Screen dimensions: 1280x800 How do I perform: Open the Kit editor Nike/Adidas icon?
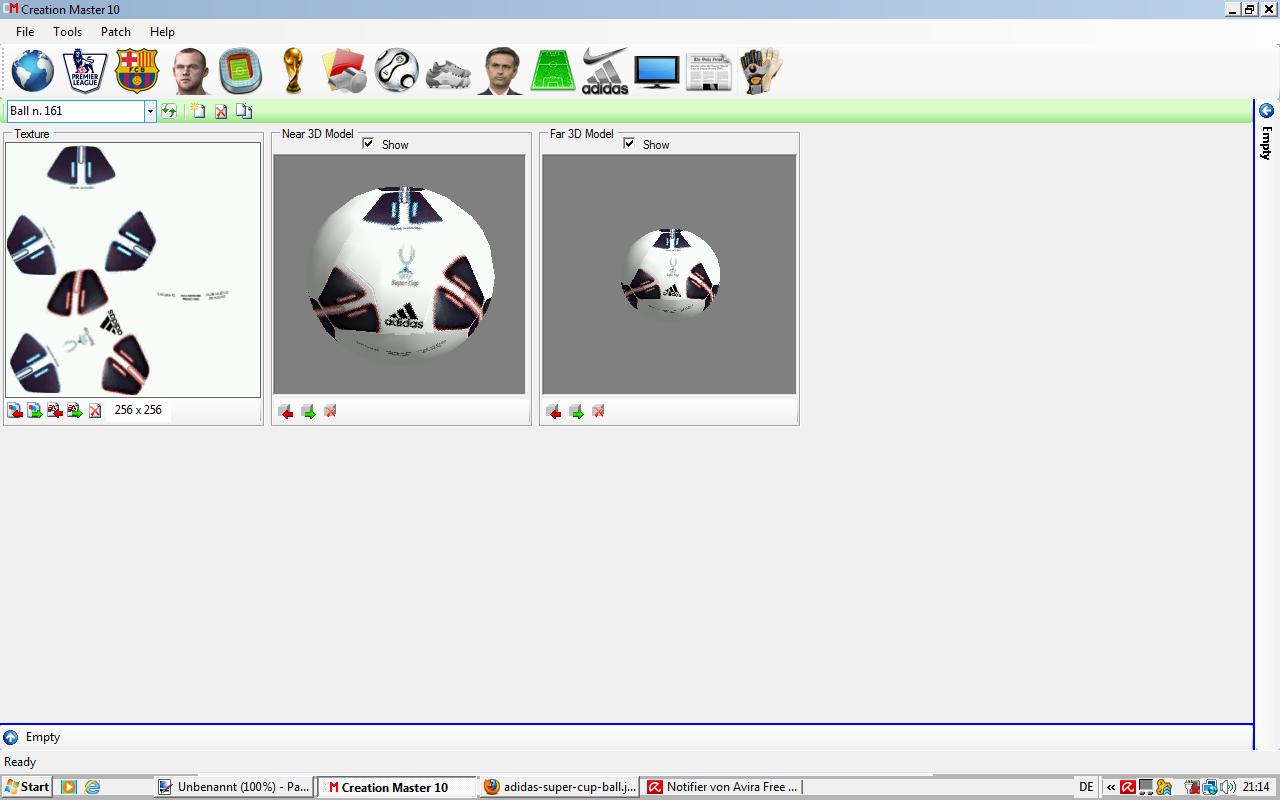tap(605, 71)
